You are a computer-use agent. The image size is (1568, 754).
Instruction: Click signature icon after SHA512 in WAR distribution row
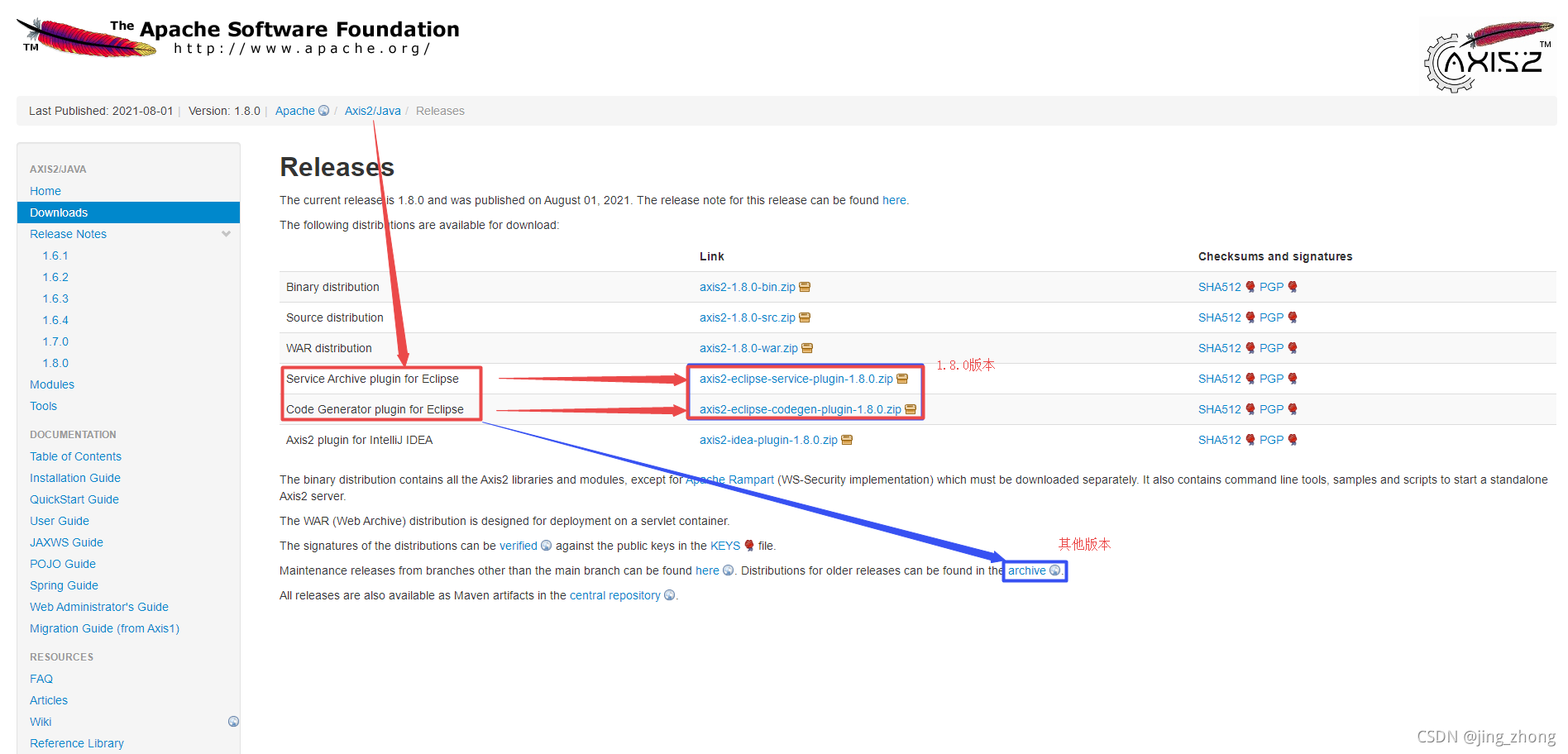point(1250,348)
